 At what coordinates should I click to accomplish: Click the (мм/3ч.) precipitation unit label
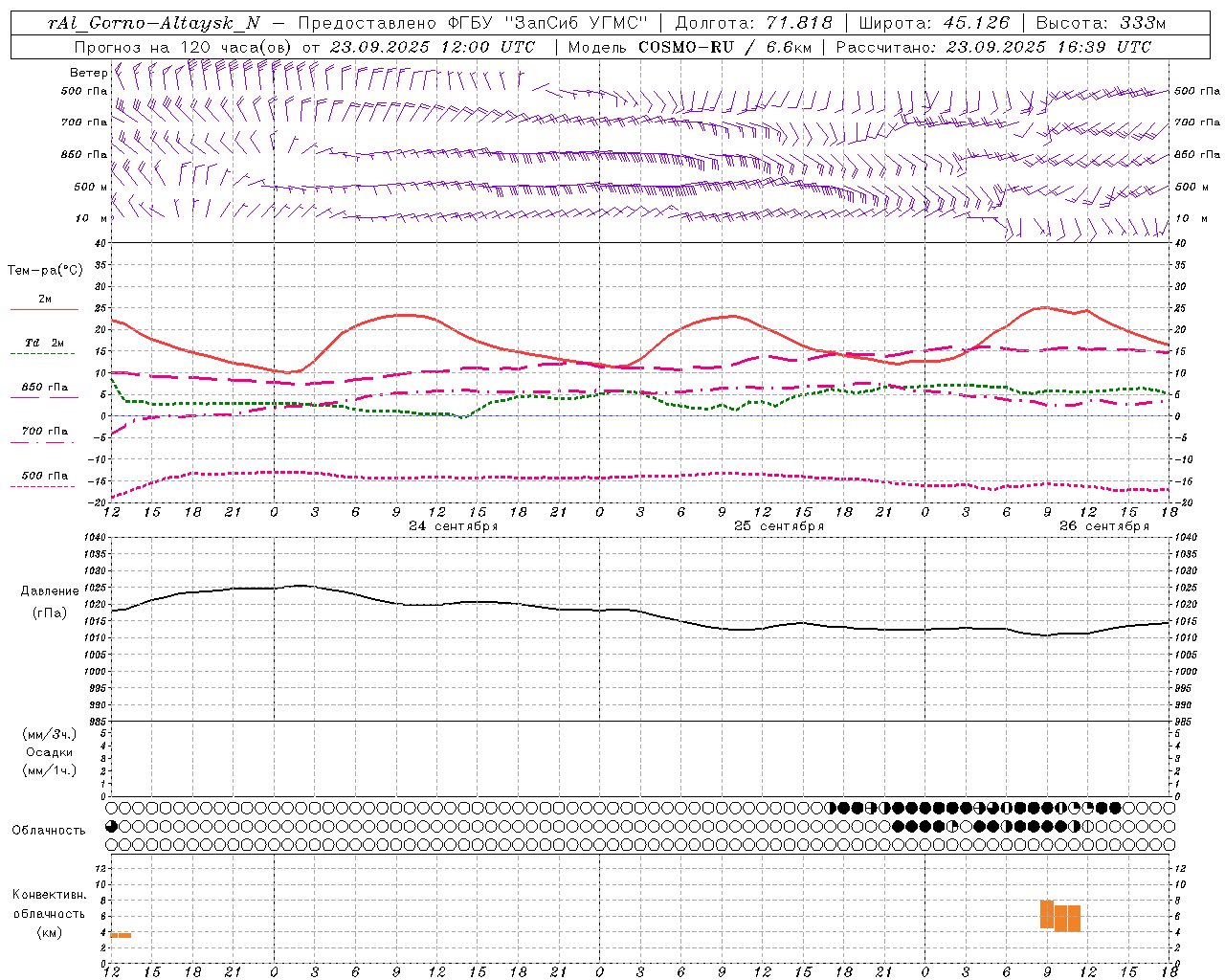pyautogui.click(x=49, y=734)
